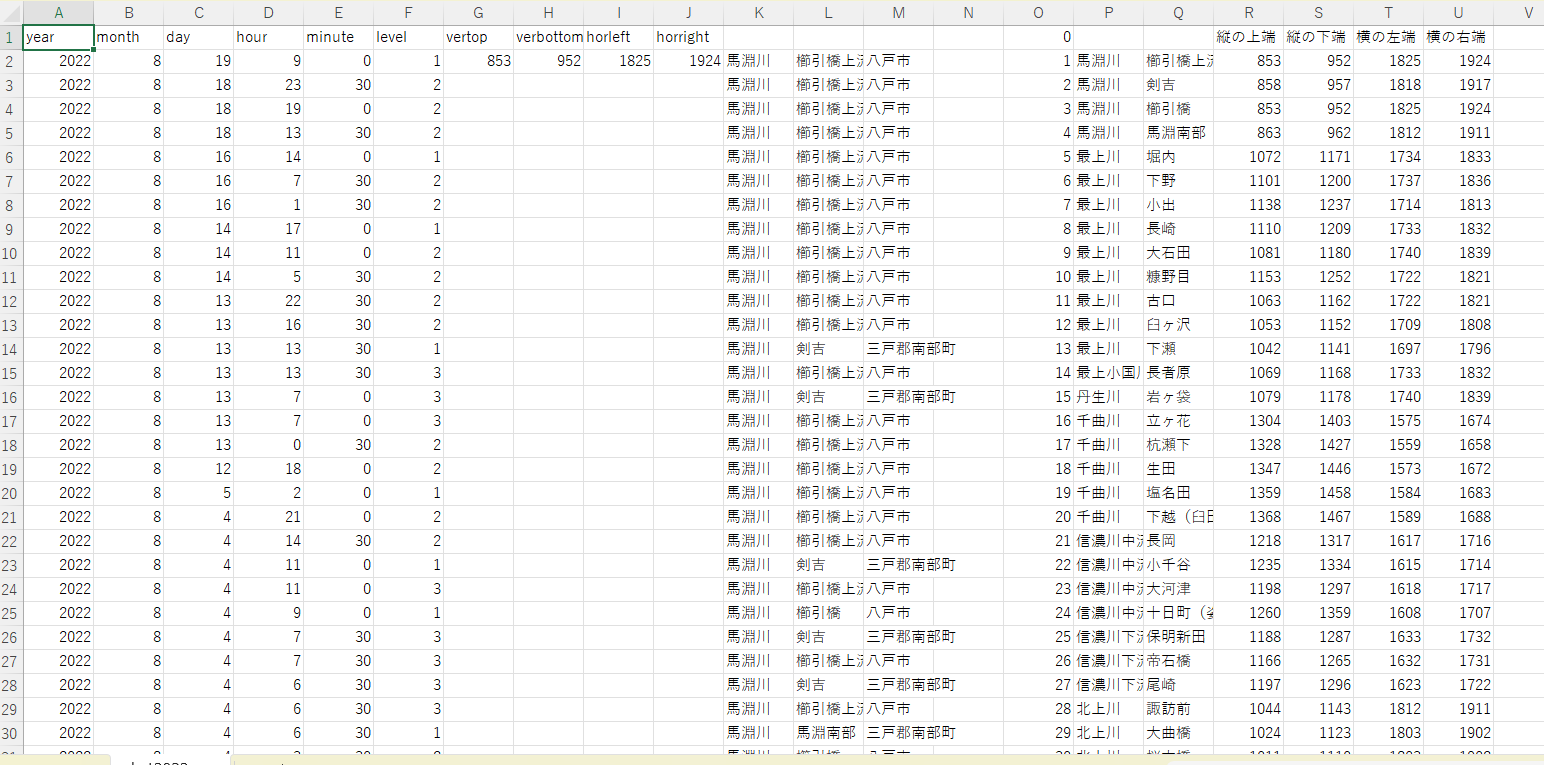
Task: Click the '横の右端' header cell
Action: coord(1458,37)
